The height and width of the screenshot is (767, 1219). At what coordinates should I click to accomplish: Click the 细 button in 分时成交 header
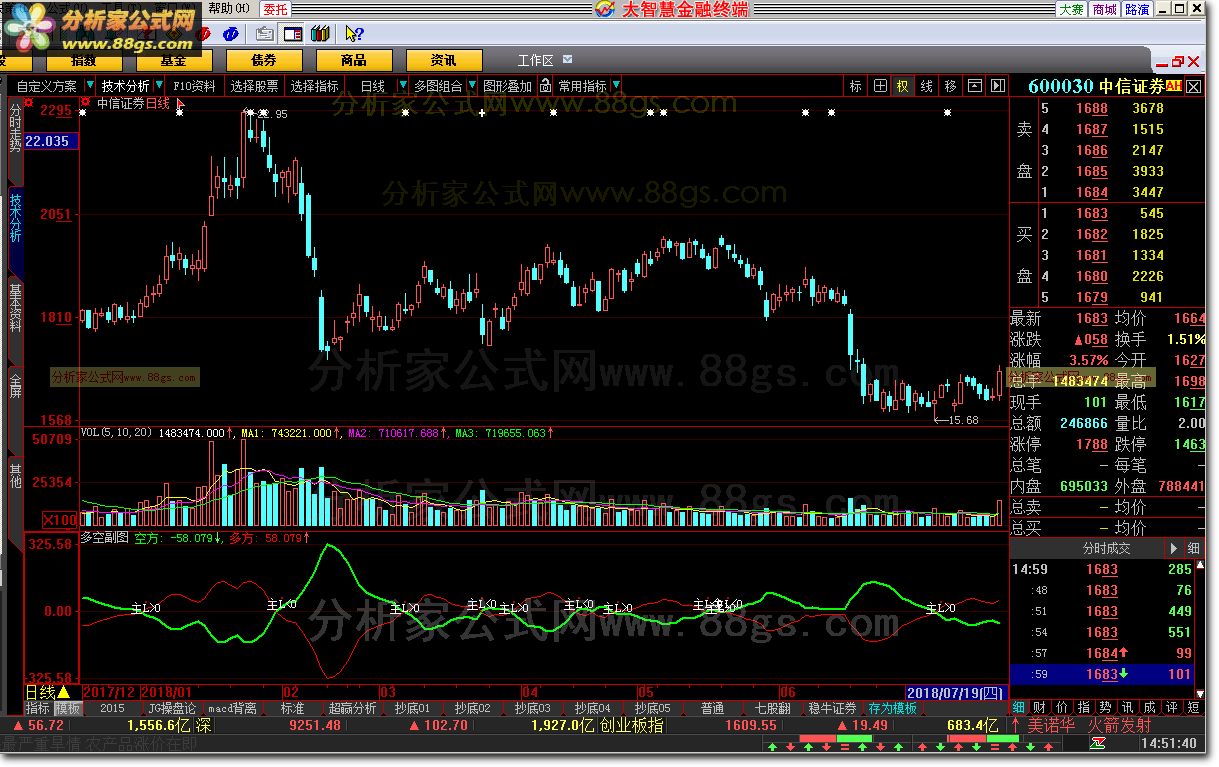pyautogui.click(x=1194, y=549)
